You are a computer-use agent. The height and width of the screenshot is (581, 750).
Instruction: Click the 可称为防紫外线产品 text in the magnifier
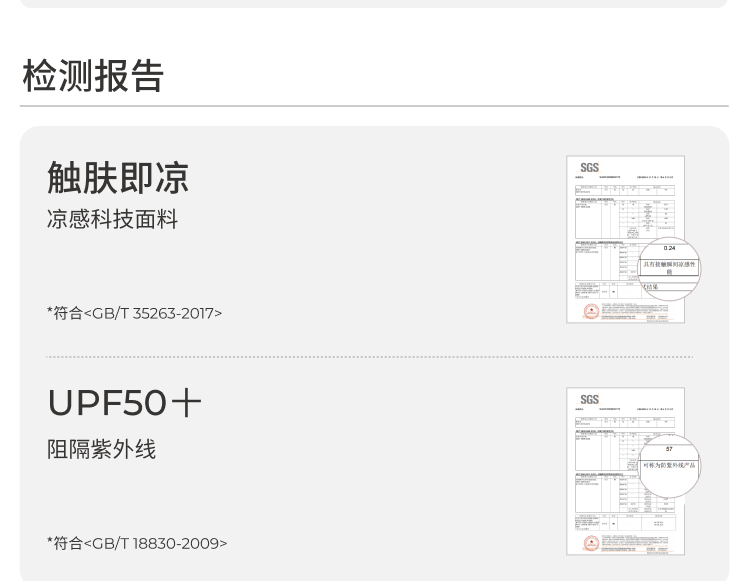669,465
